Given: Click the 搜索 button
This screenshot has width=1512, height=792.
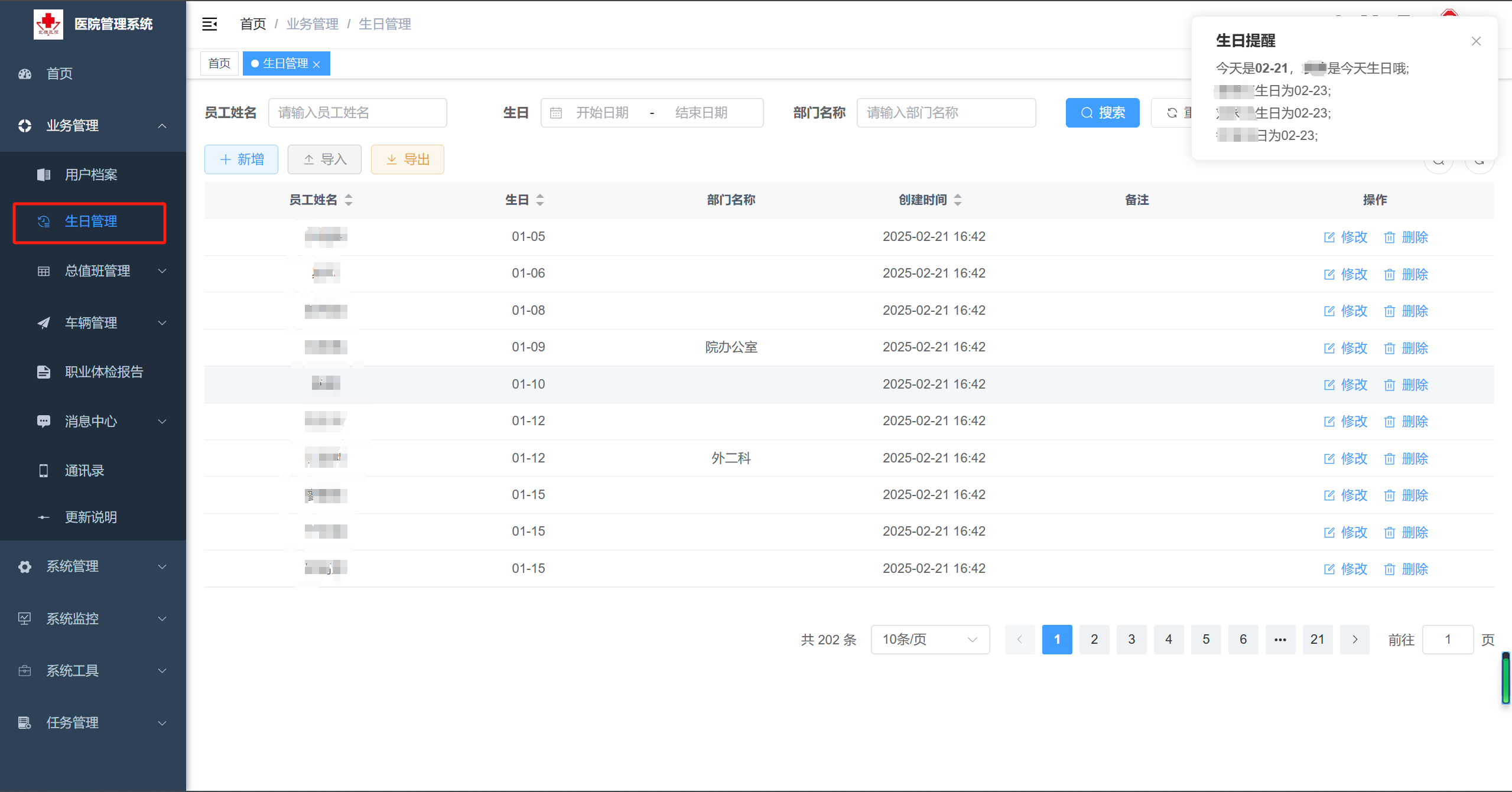Looking at the screenshot, I should click(x=1102, y=113).
